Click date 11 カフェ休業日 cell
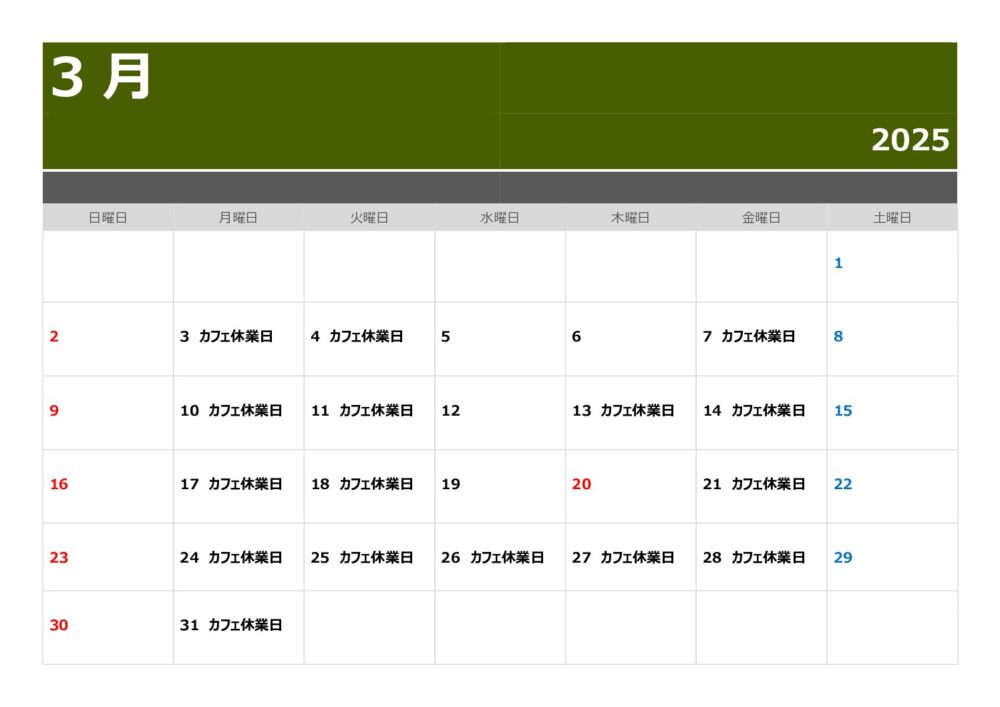This screenshot has width=1000, height=707. click(x=369, y=413)
